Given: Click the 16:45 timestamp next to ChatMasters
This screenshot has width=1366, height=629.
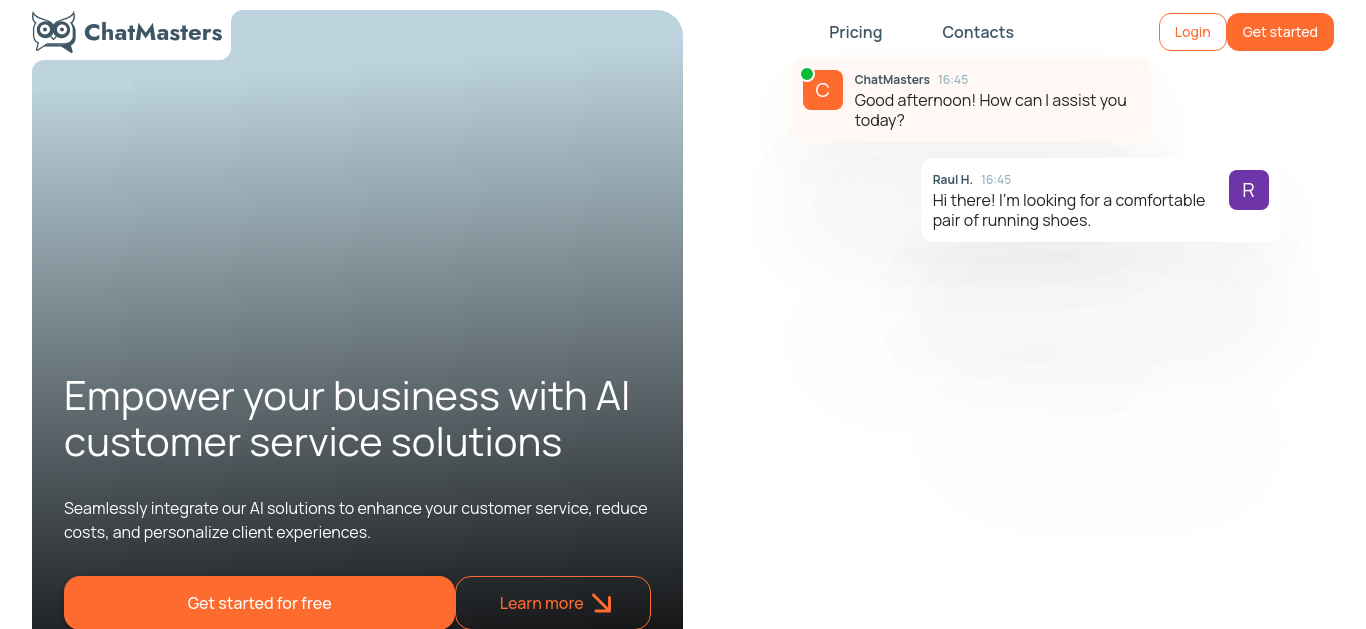Looking at the screenshot, I should pos(953,79).
